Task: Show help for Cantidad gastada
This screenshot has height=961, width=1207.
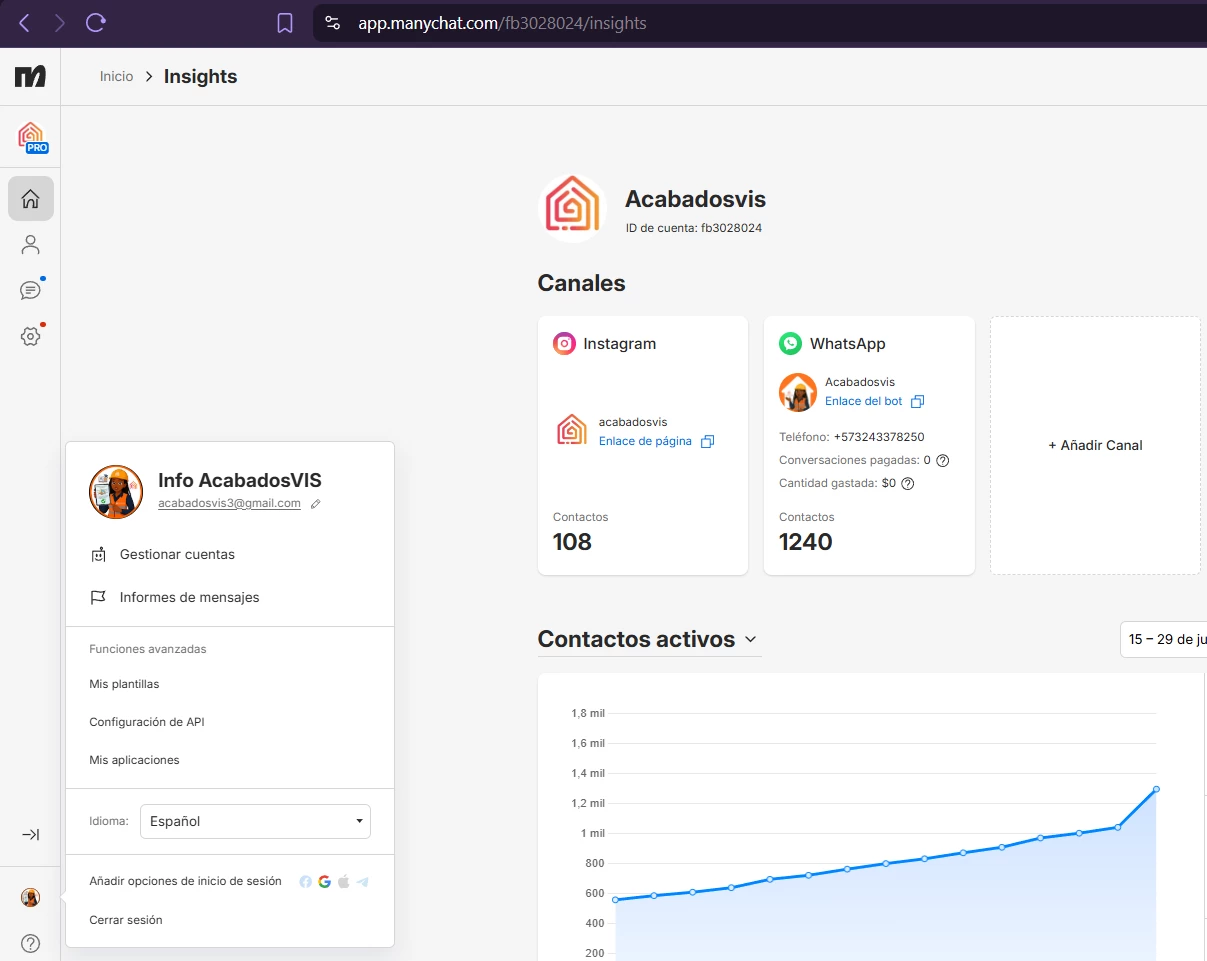Action: pyautogui.click(x=908, y=483)
